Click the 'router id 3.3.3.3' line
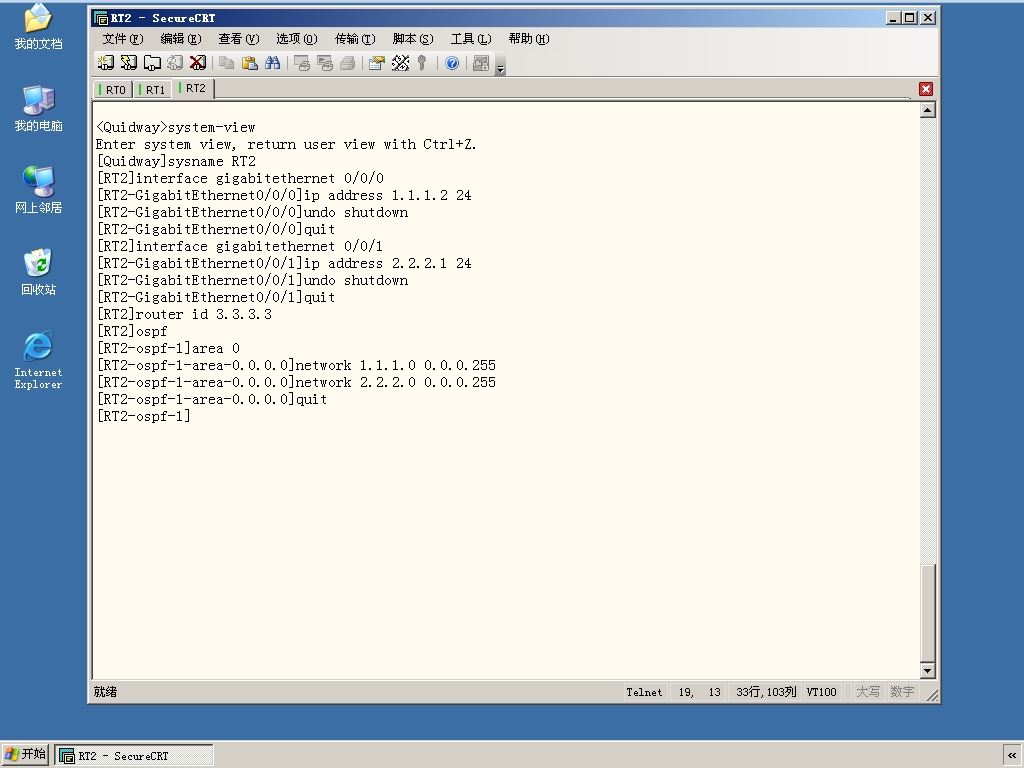1024x768 pixels. [184, 314]
